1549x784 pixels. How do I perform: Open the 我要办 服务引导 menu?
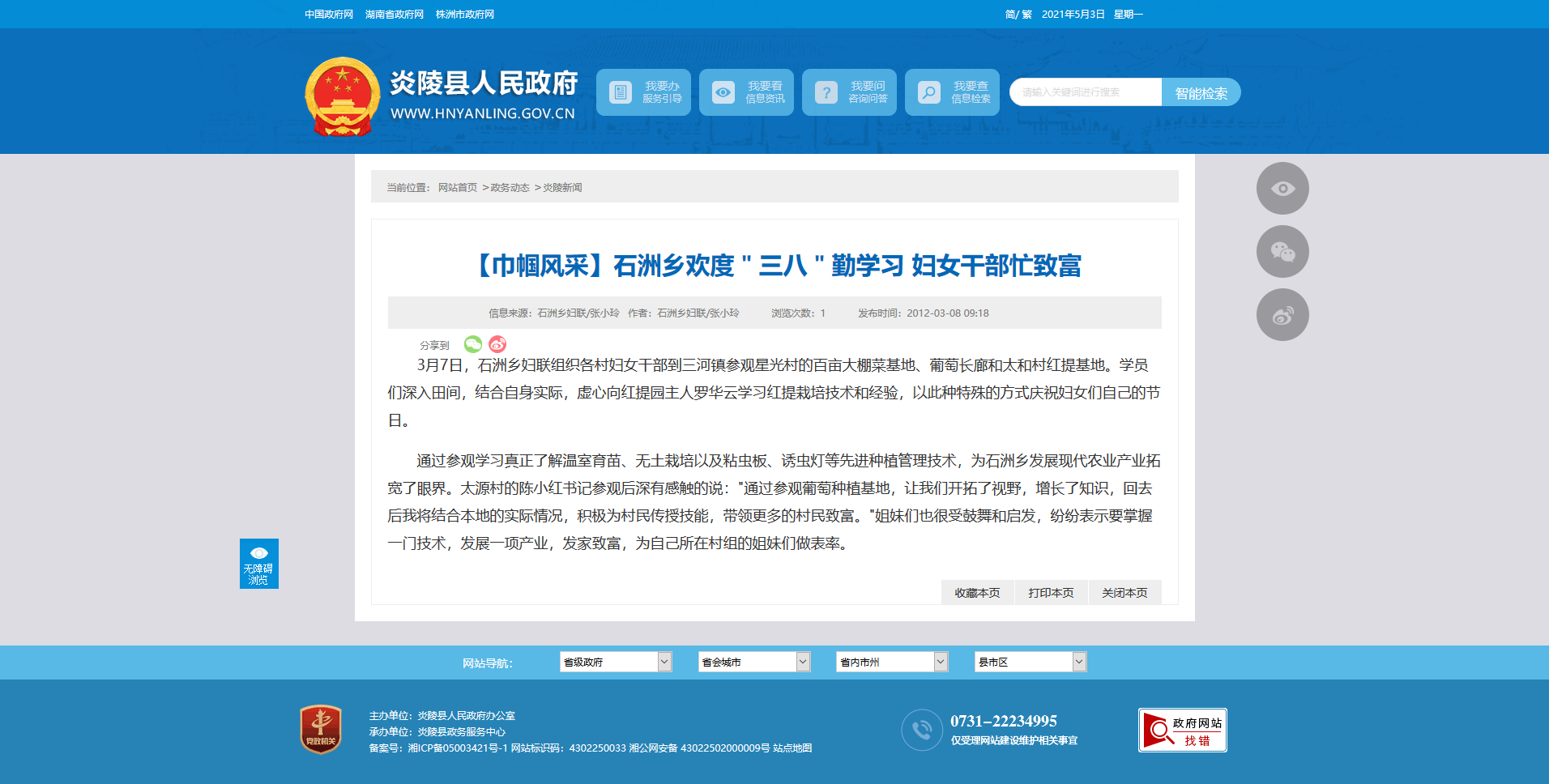coord(643,92)
